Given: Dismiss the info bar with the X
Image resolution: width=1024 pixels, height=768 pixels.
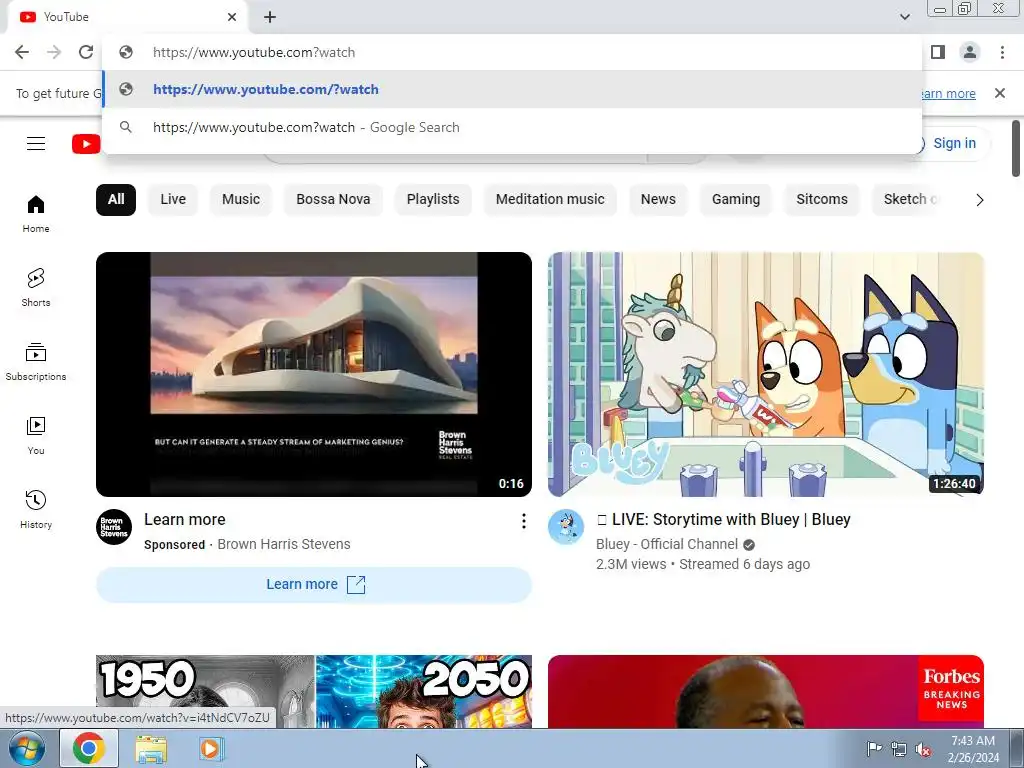Looking at the screenshot, I should pos(999,93).
